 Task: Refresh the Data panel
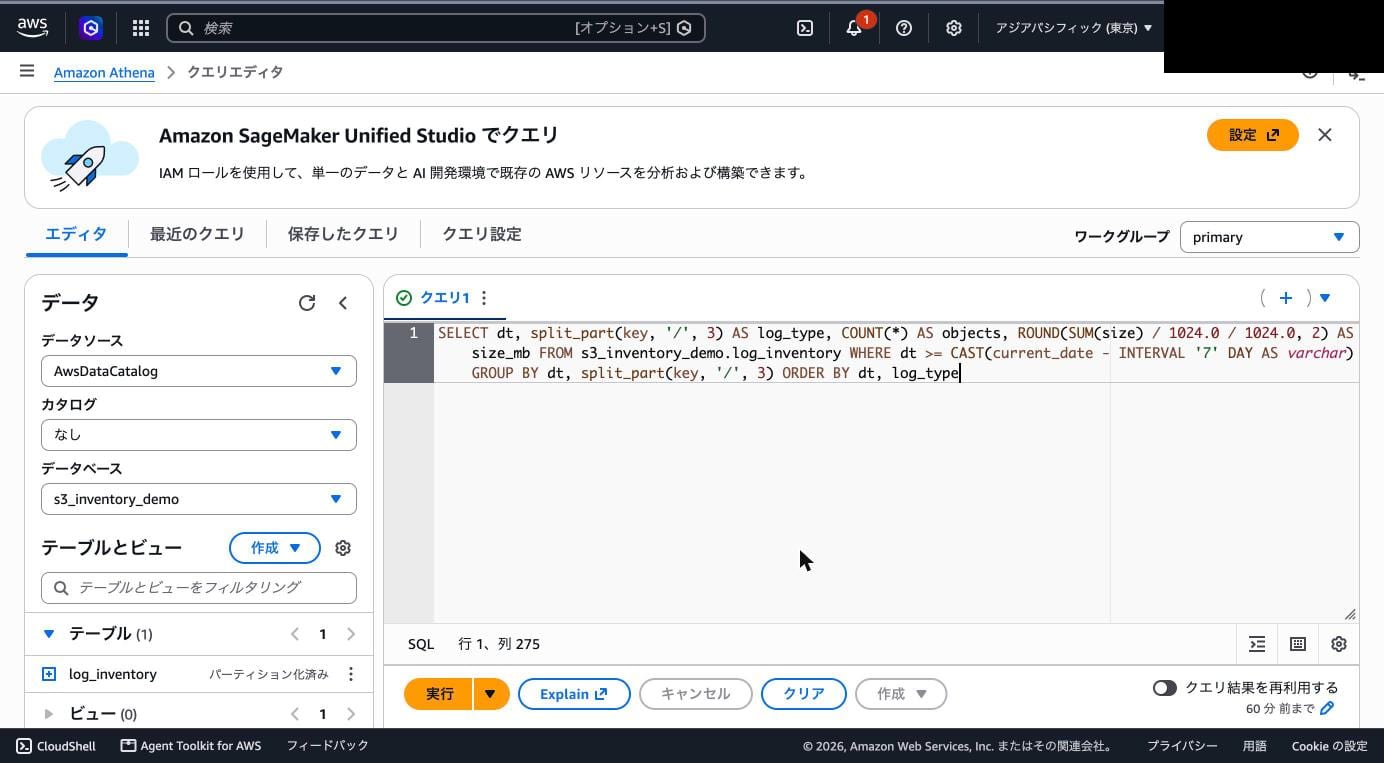pos(307,302)
